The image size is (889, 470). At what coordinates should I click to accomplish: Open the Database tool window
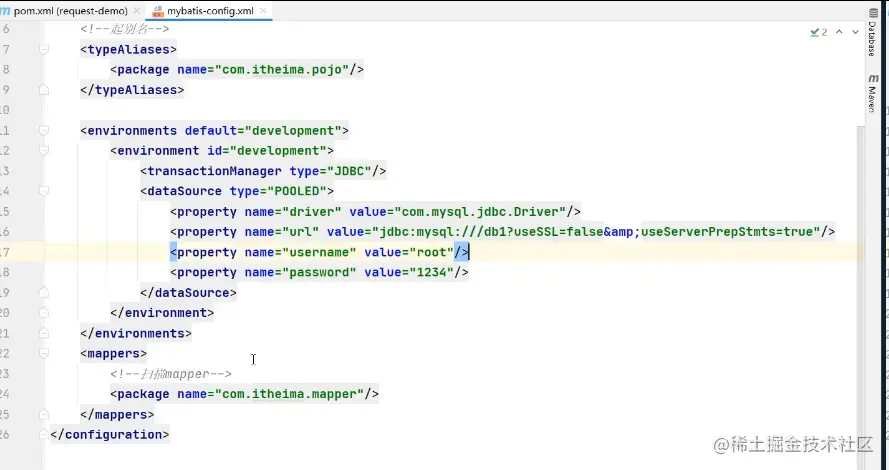[871, 33]
